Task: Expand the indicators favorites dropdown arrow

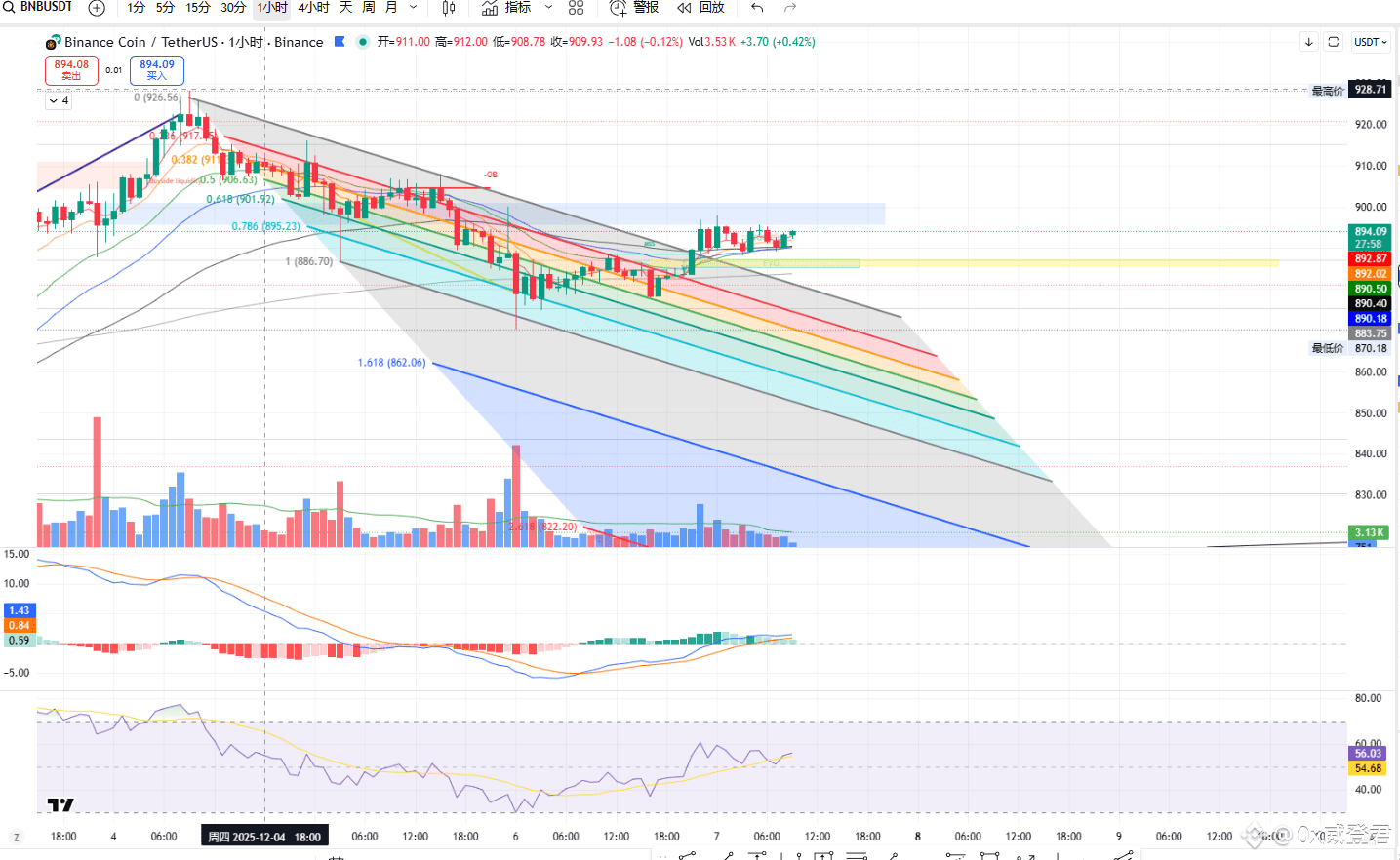Action: pos(548,8)
